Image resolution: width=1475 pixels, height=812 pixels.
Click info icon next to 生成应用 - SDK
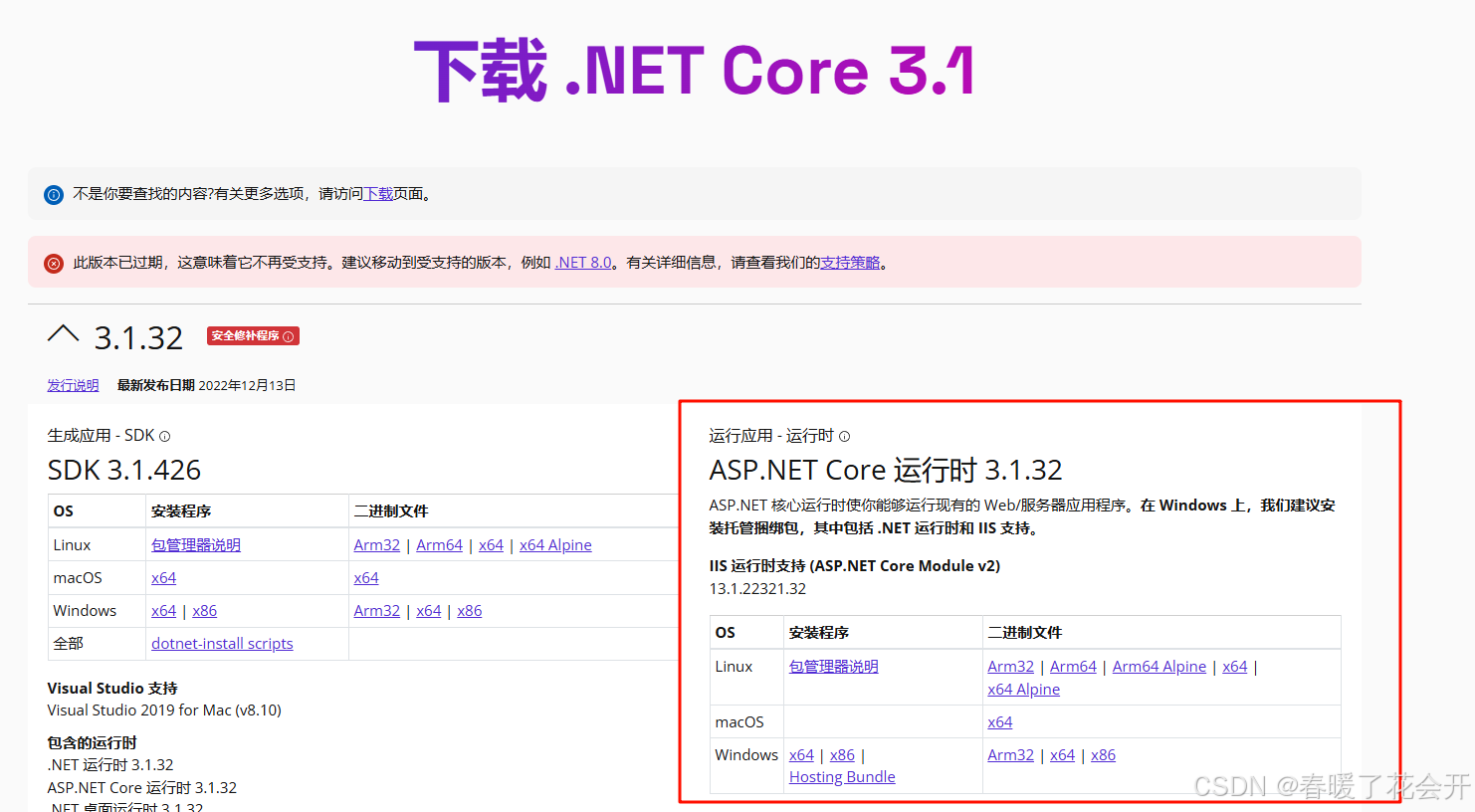165,436
